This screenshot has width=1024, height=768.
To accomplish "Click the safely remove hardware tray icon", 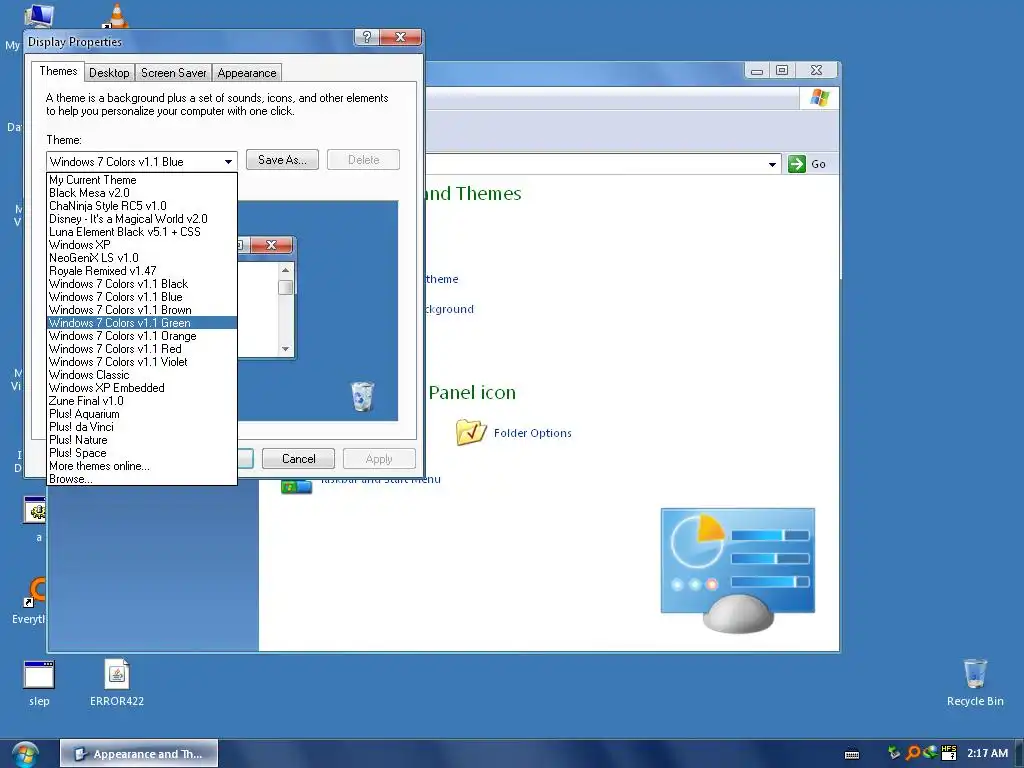I will [893, 753].
